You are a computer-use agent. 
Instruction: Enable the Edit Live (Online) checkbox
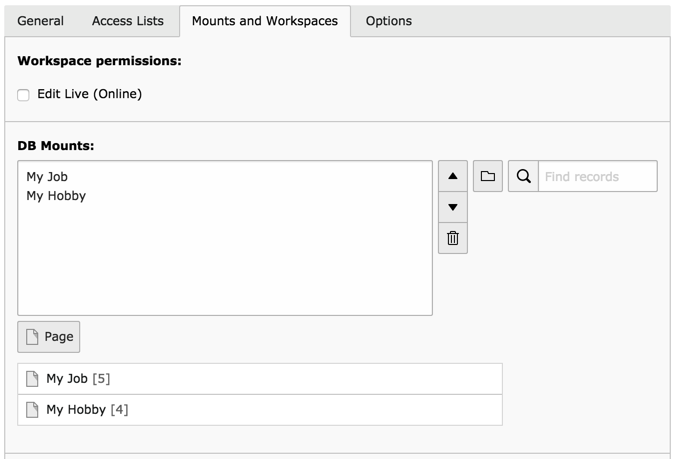coord(24,95)
